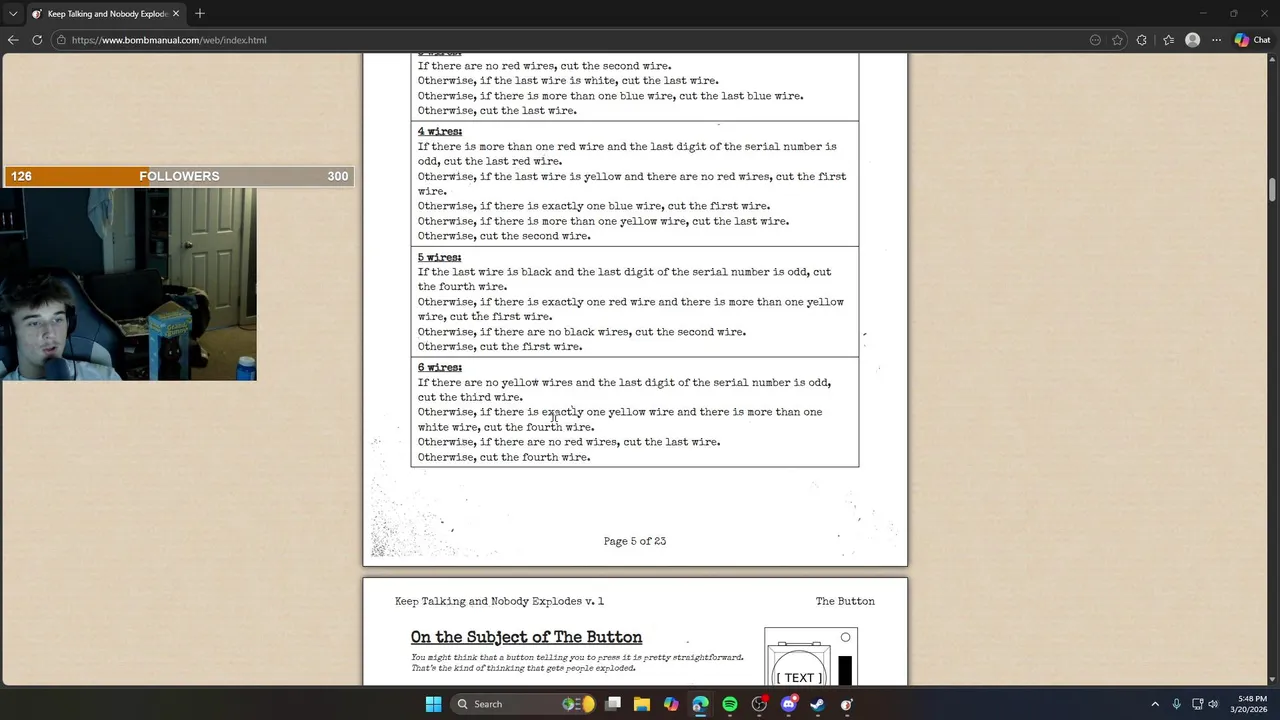Click the followers goal progress bar
Screen dimensions: 1280x720
[179, 176]
